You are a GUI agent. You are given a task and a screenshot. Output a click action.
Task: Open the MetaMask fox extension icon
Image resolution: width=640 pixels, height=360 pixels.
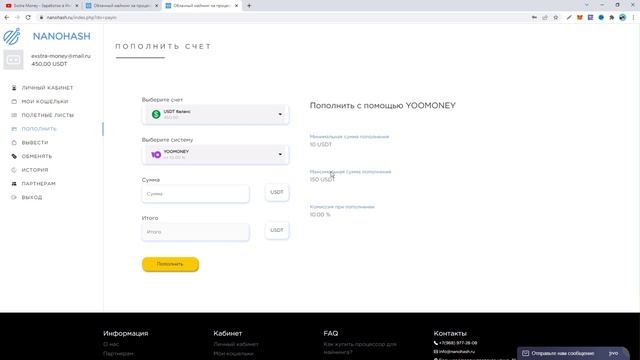pyautogui.click(x=580, y=18)
